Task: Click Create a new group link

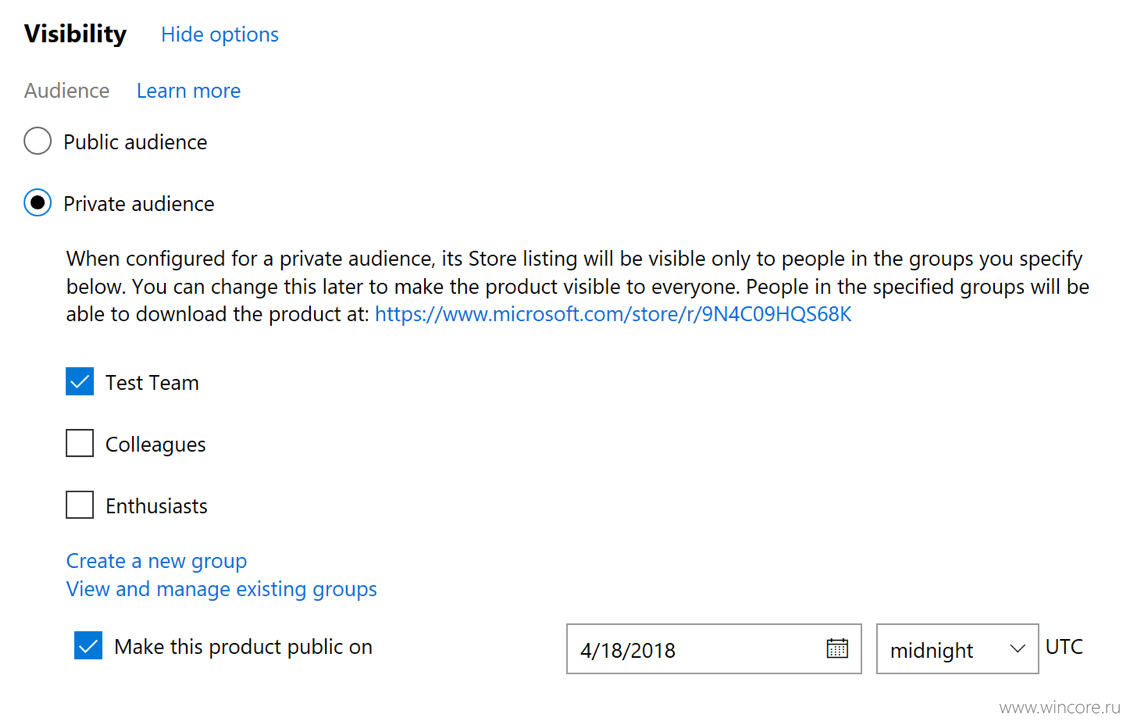Action: pos(156,561)
